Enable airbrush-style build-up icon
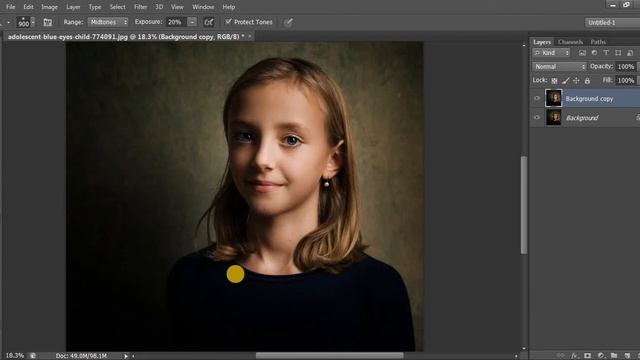Viewport: 640px width, 360px height. (x=209, y=22)
